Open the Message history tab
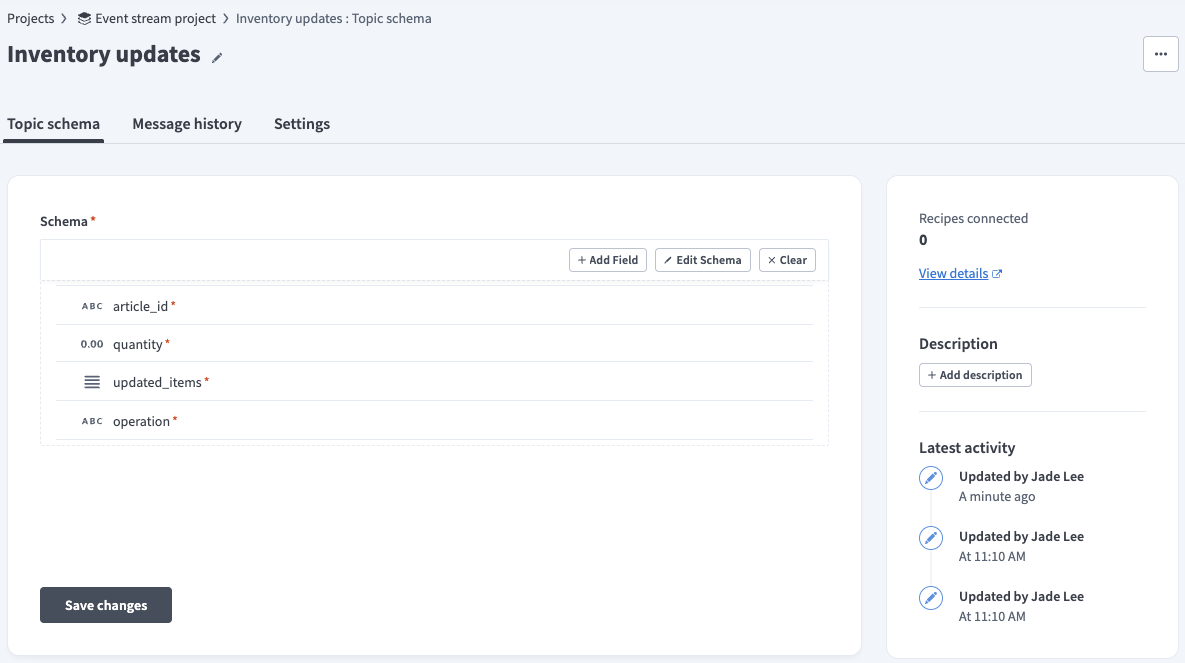Viewport: 1185px width, 663px height. [x=187, y=124]
